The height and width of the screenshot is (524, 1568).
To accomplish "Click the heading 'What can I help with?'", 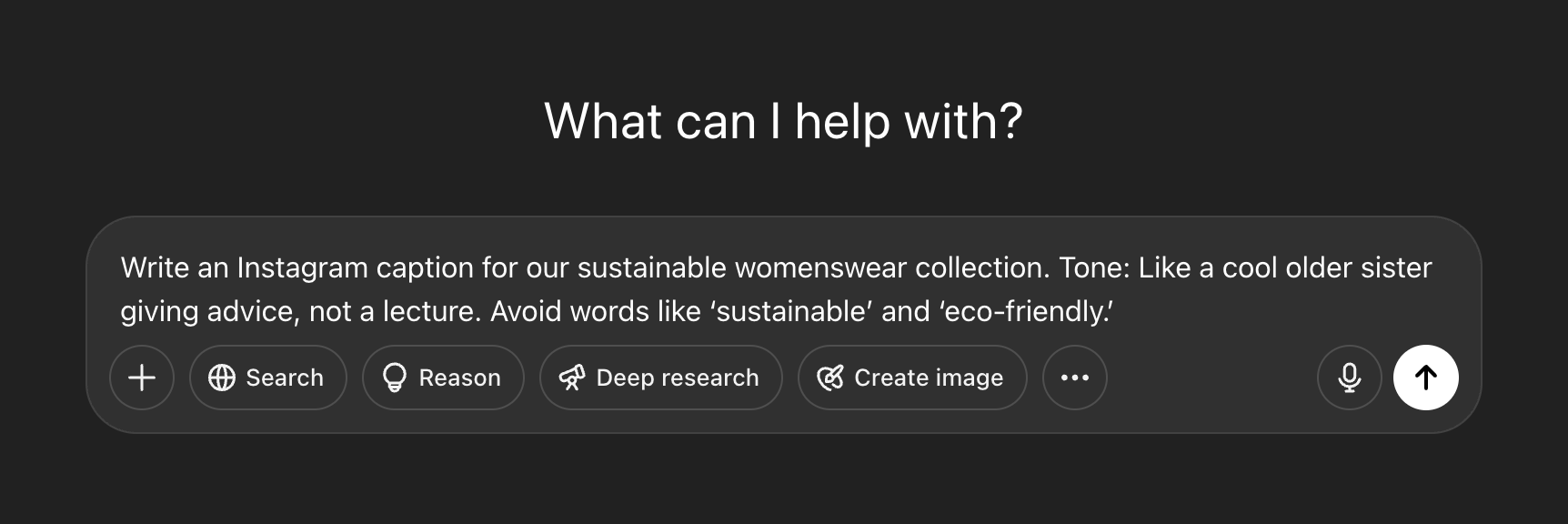I will click(784, 121).
